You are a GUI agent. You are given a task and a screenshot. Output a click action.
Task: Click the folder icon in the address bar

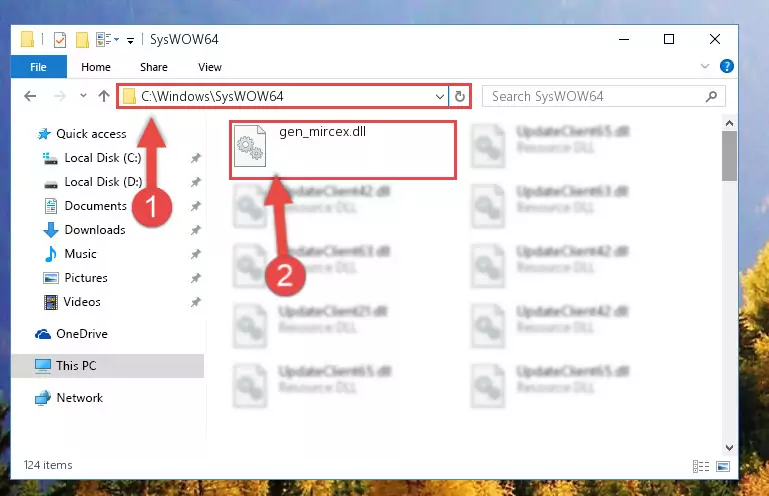tap(129, 96)
